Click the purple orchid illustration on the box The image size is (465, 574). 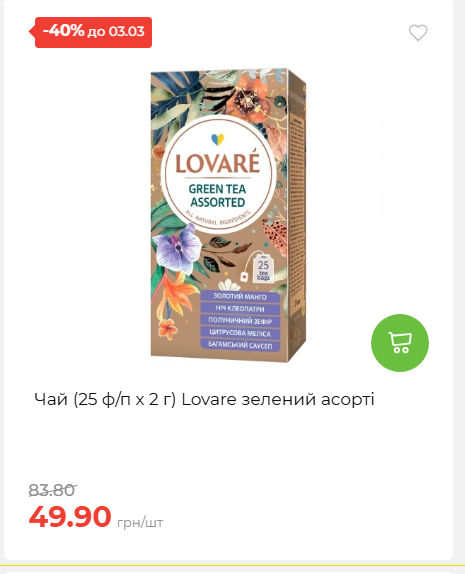(177, 248)
